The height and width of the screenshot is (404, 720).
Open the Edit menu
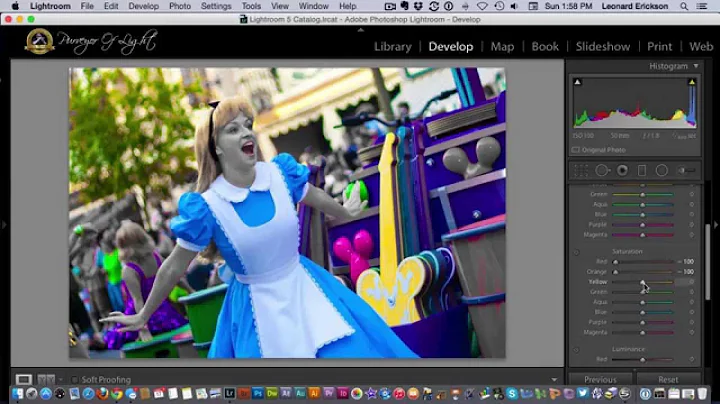(x=111, y=6)
